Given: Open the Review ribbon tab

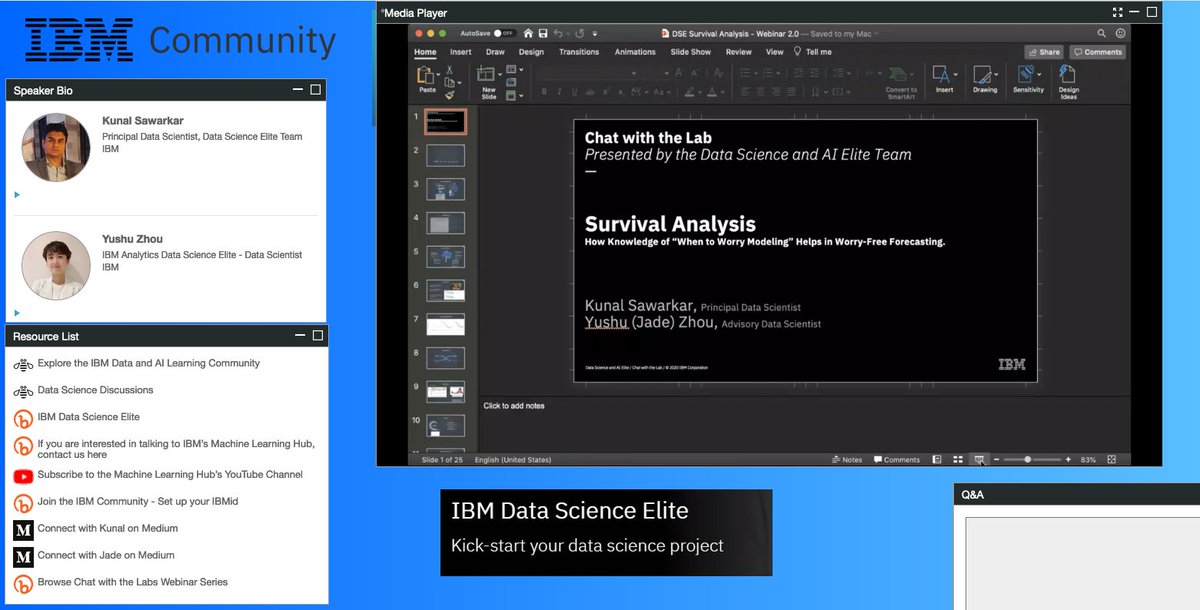Looking at the screenshot, I should tap(739, 52).
